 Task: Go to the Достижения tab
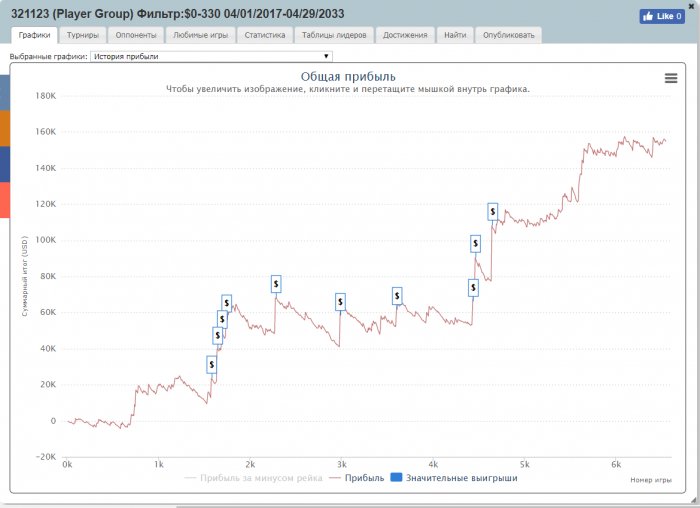[405, 35]
